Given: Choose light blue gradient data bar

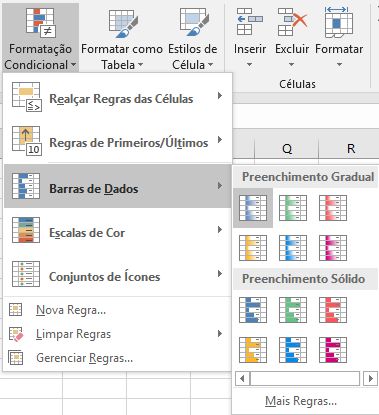Looking at the screenshot, I should click(293, 248).
